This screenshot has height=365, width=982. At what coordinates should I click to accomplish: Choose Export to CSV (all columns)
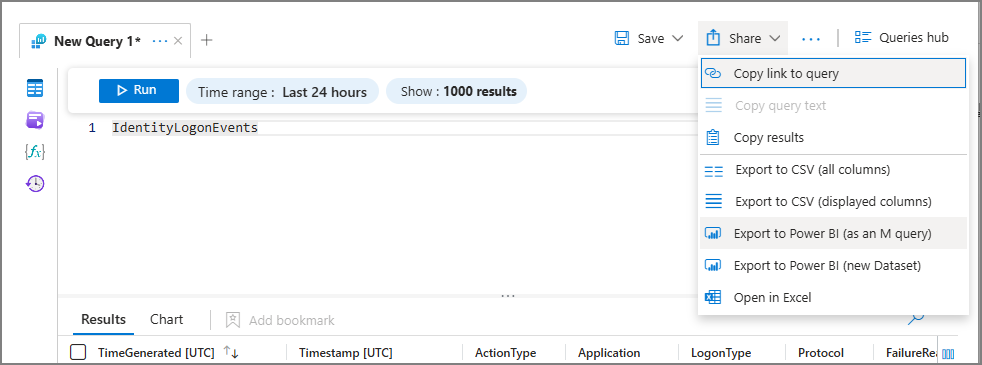click(833, 170)
